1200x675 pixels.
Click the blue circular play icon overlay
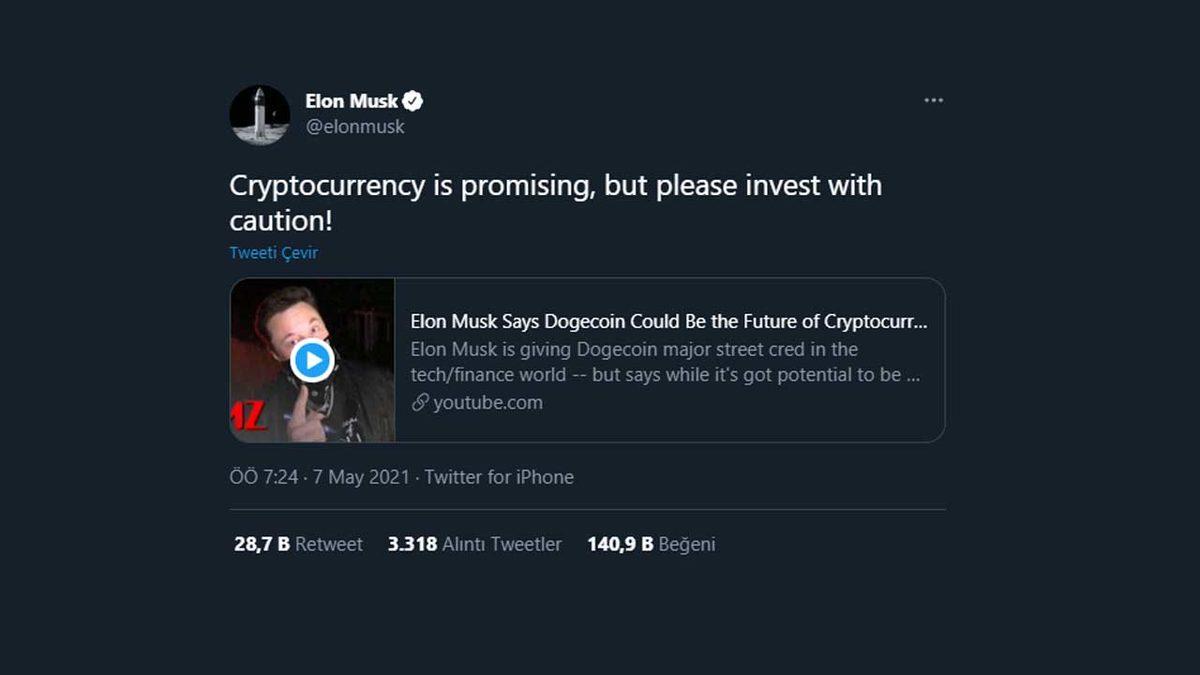(x=313, y=360)
